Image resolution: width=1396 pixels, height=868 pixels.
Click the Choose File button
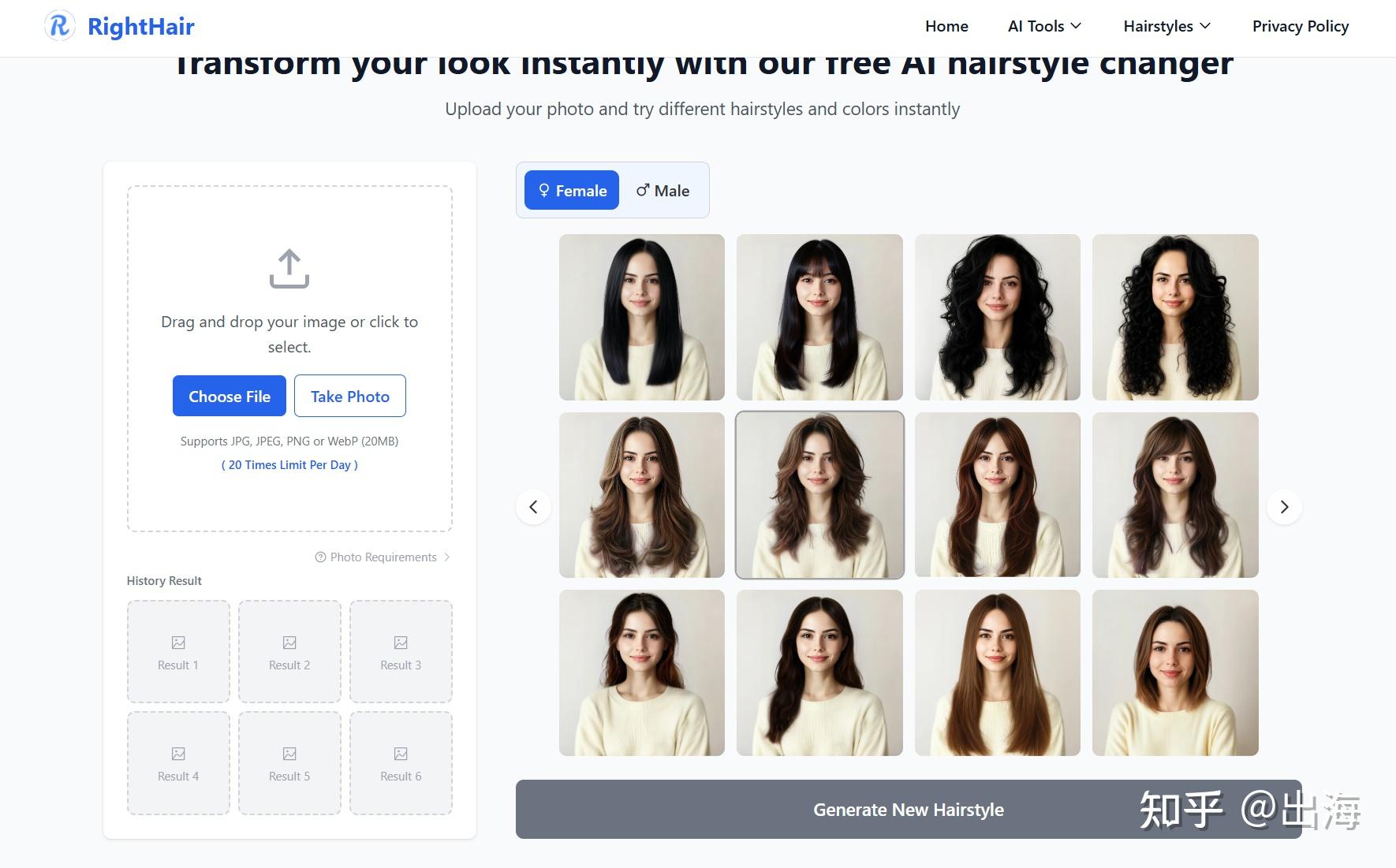(230, 397)
